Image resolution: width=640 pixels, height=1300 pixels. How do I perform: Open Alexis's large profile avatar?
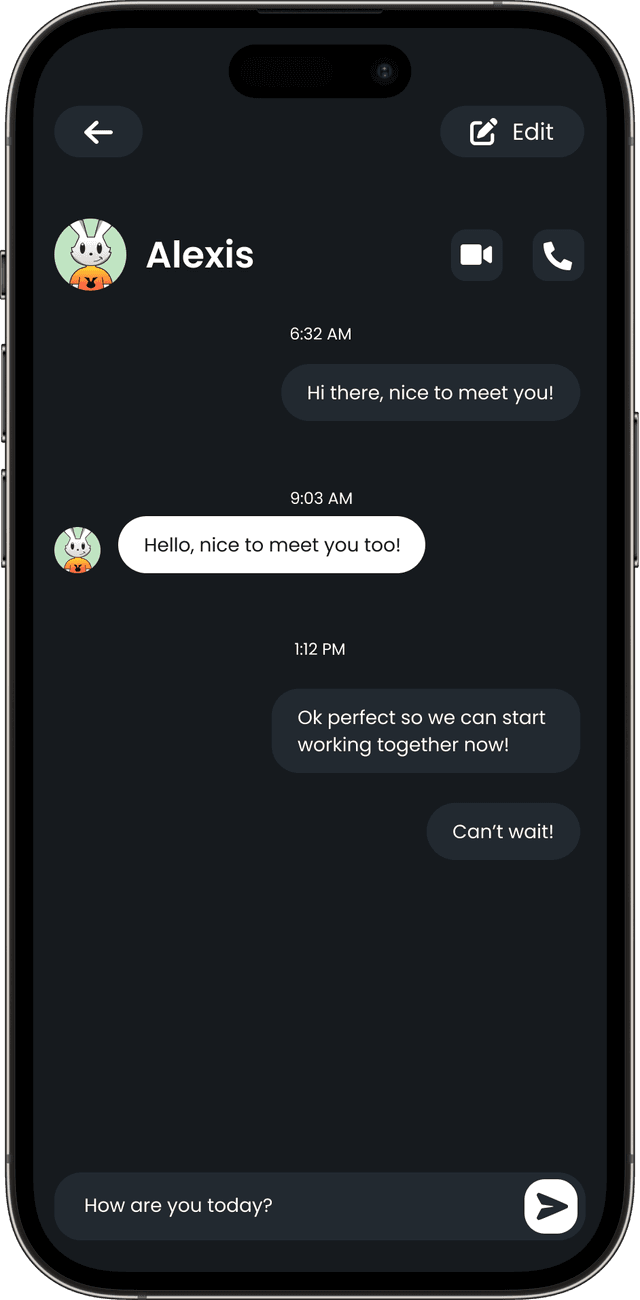pyautogui.click(x=90, y=255)
